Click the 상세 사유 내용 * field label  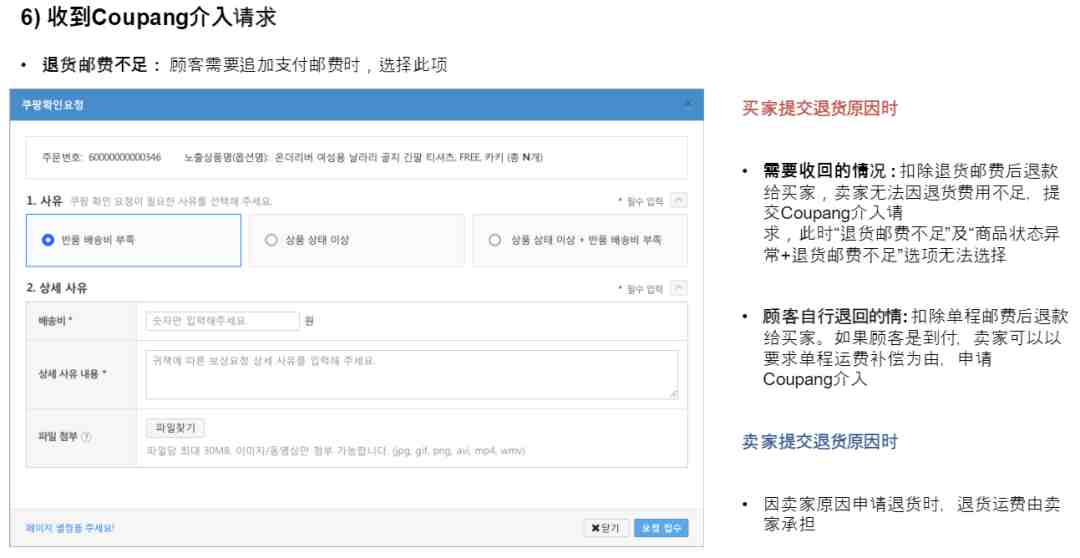coord(72,373)
